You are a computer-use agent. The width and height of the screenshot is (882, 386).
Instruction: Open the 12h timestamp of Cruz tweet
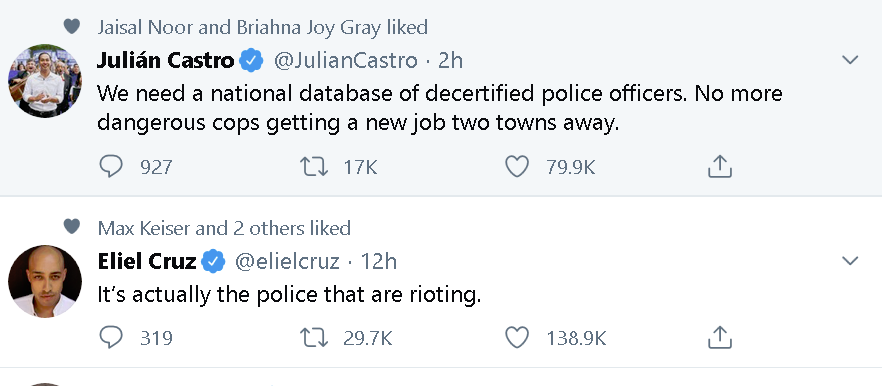[x=379, y=262]
